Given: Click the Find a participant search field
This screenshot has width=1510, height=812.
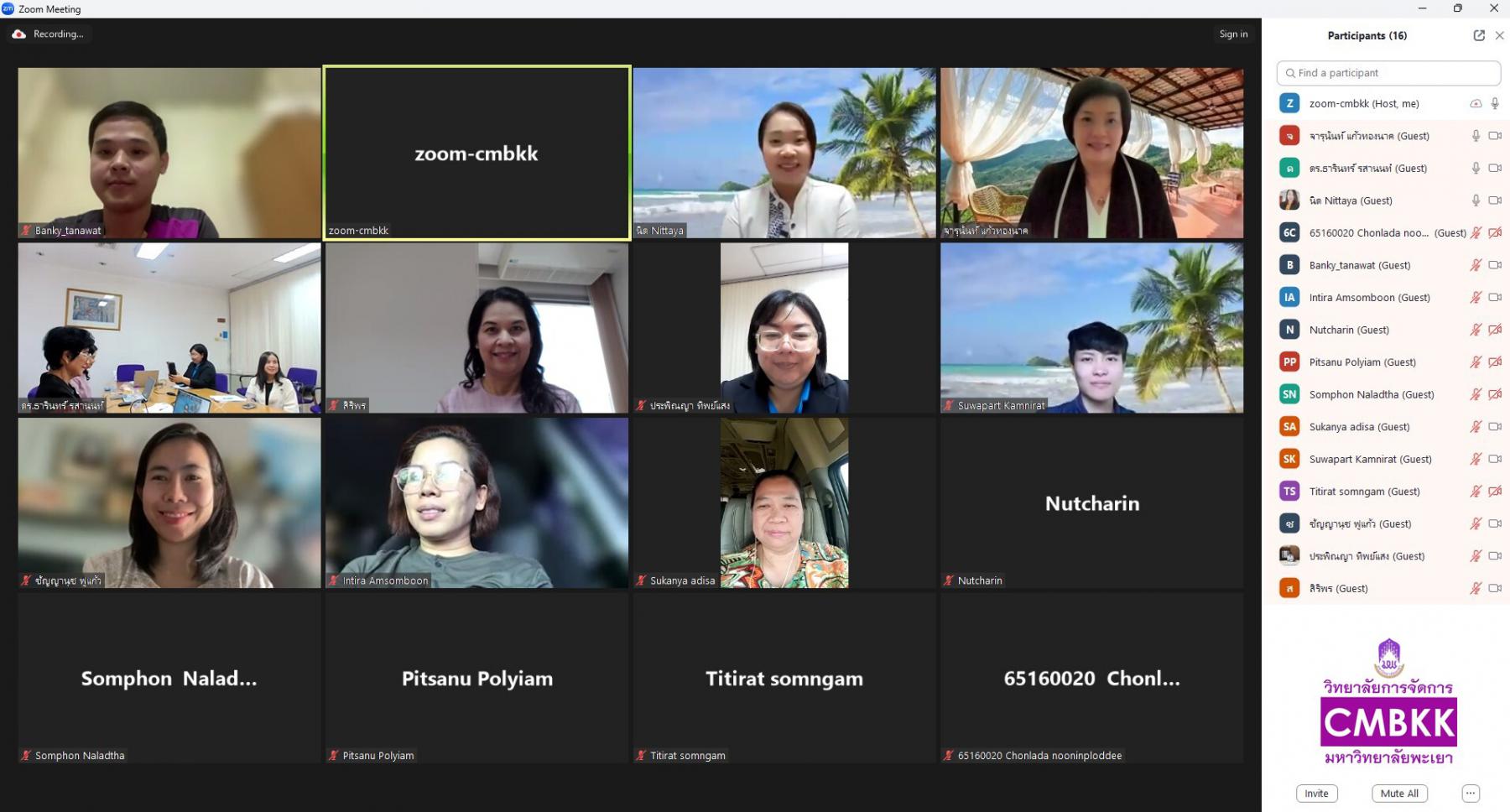Looking at the screenshot, I should [x=1388, y=73].
